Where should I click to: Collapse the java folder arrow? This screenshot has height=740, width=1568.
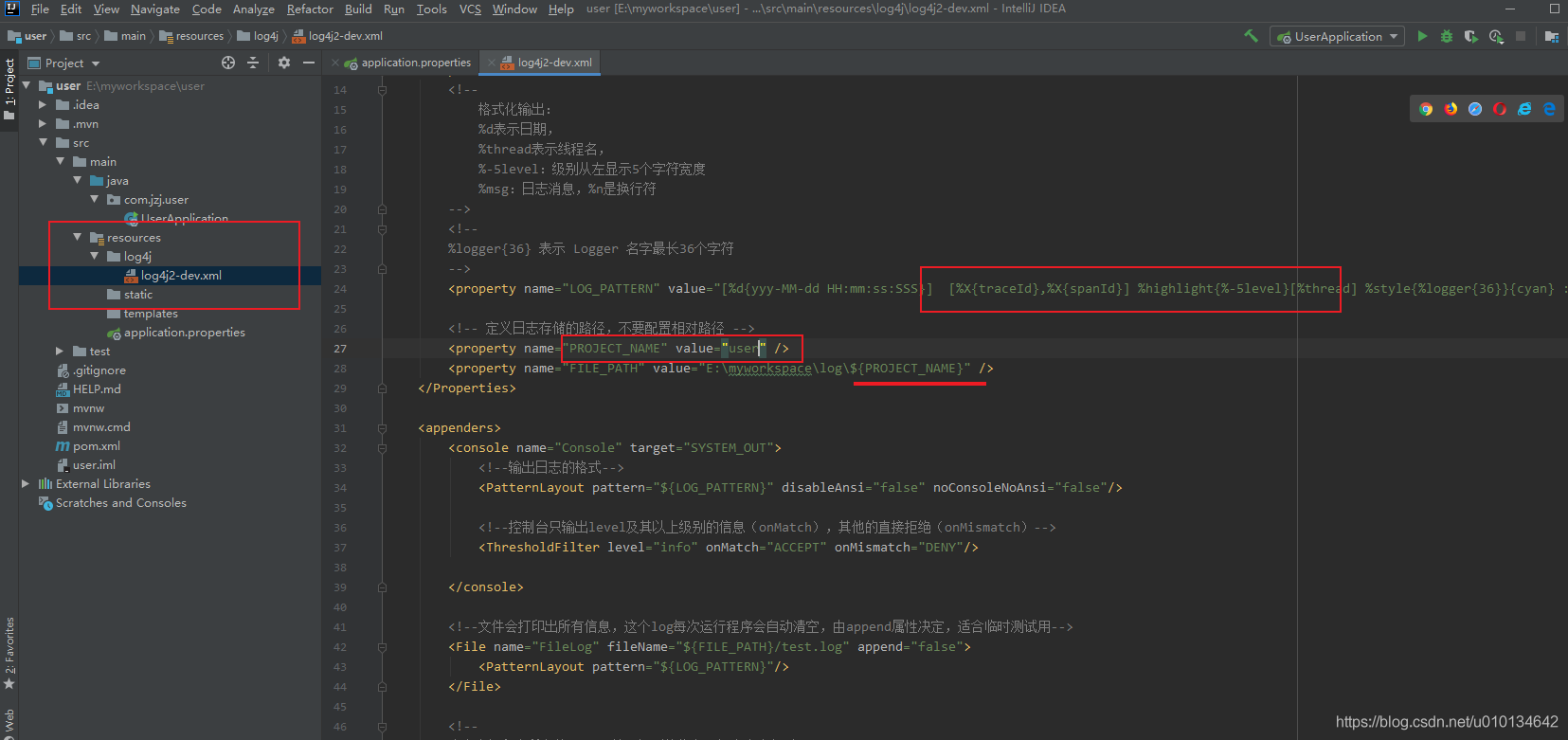(78, 180)
